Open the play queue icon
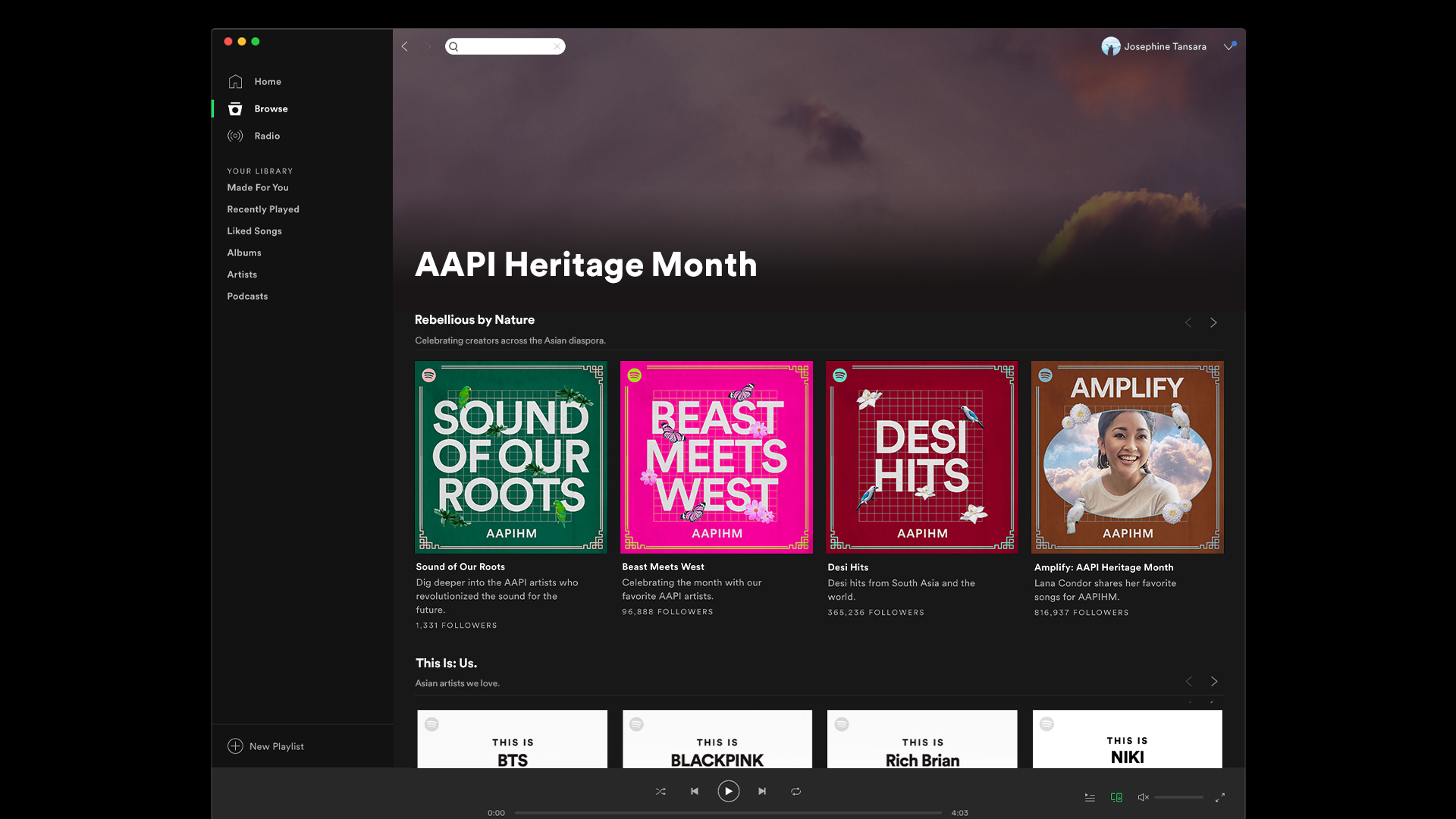 tap(1090, 797)
